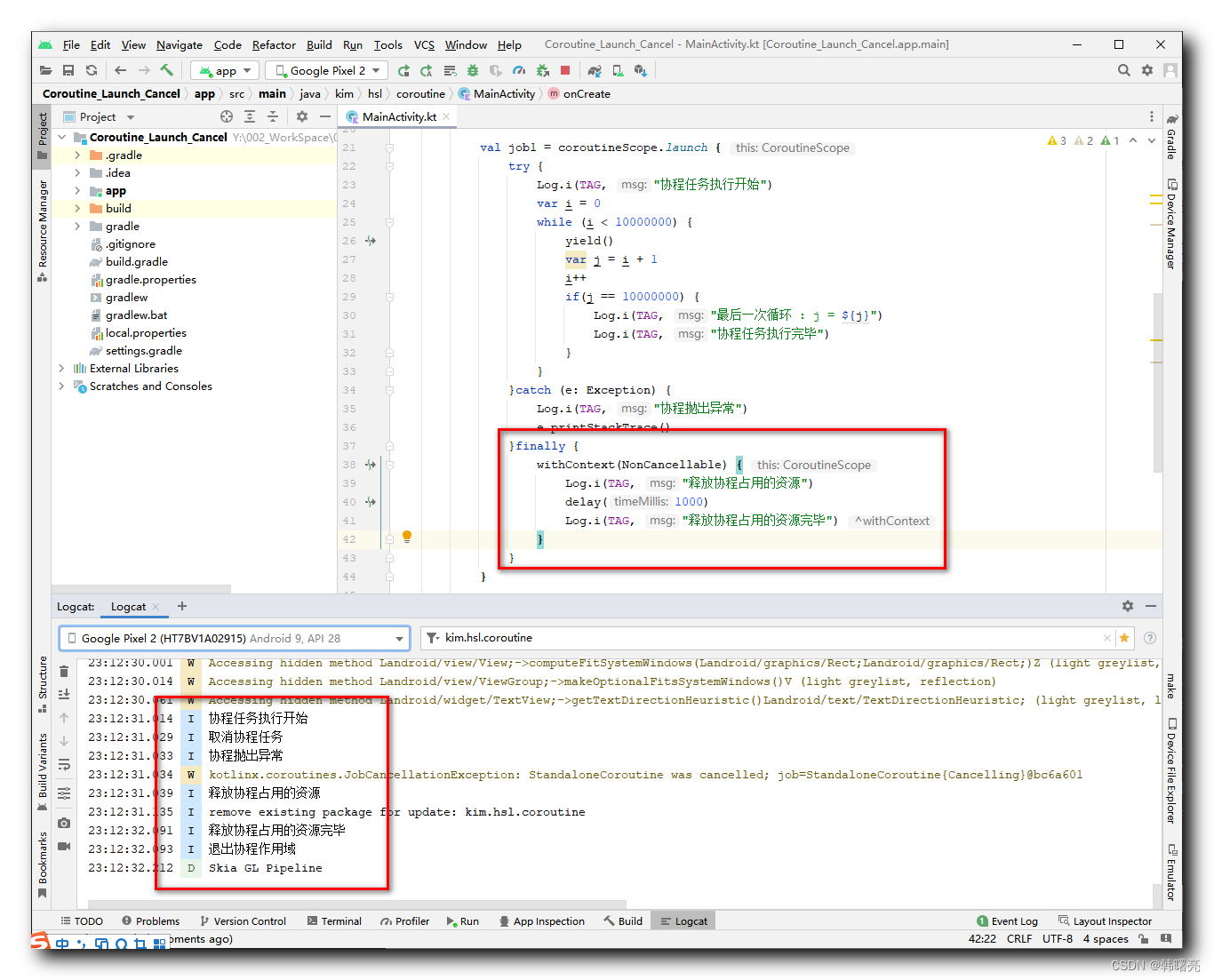
Task: Click the Debug app bug icon
Action: [x=473, y=70]
